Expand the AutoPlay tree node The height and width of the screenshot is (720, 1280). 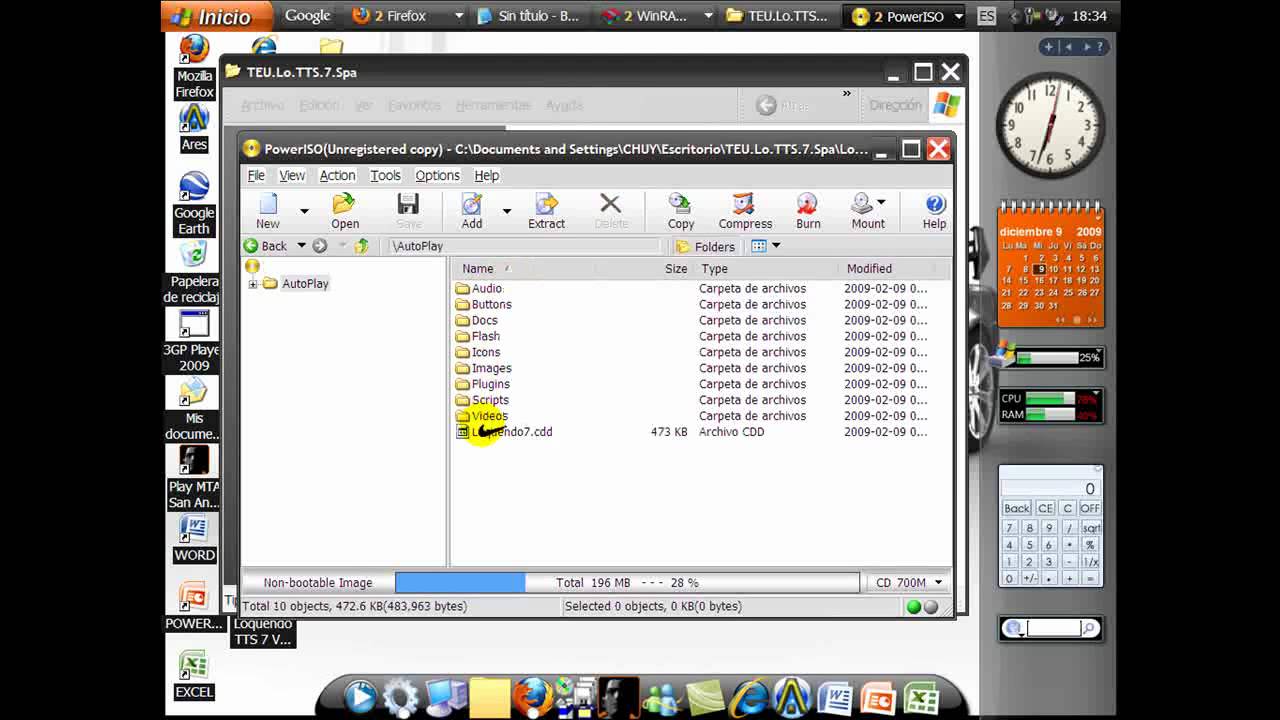tap(253, 284)
